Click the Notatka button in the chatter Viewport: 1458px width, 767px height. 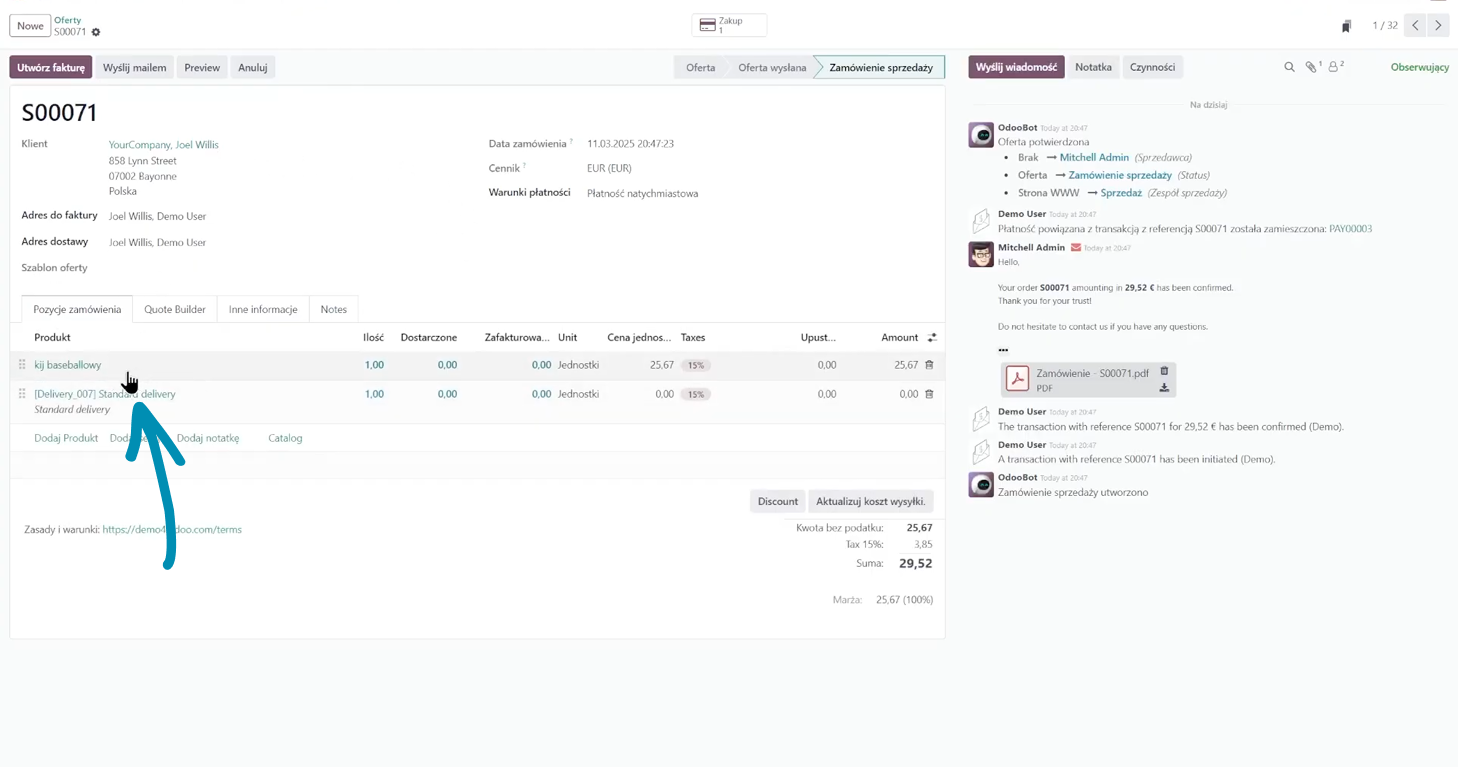click(1093, 67)
